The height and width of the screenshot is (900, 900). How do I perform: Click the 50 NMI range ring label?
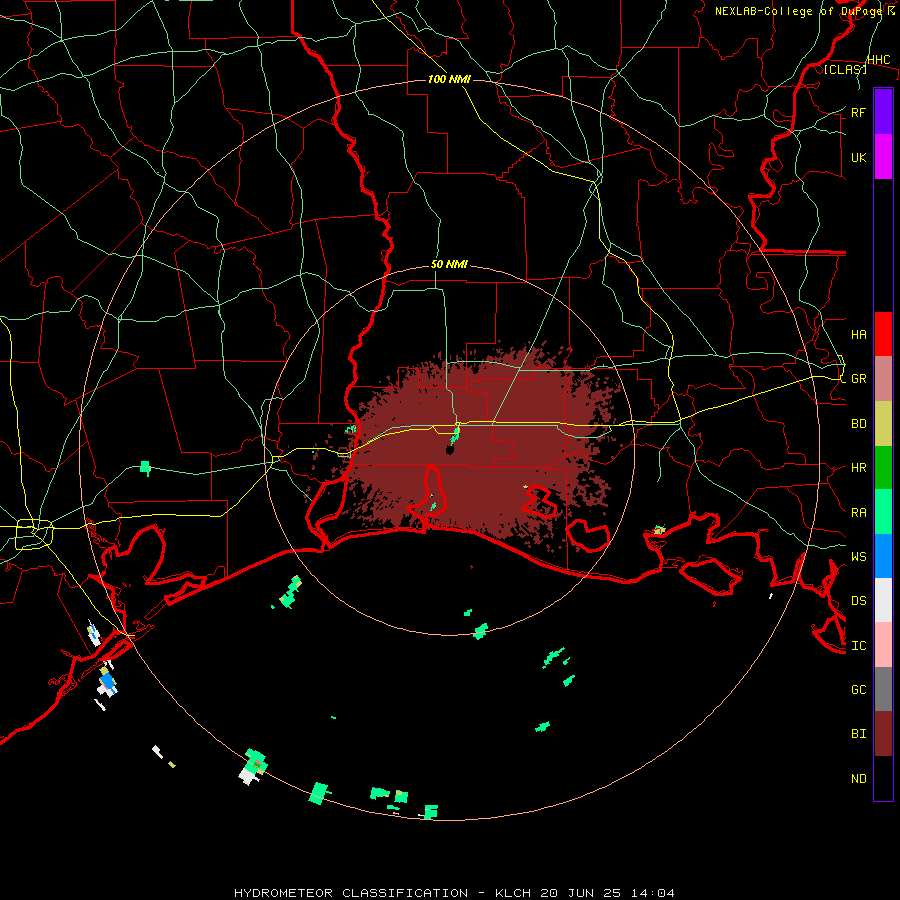point(449,265)
